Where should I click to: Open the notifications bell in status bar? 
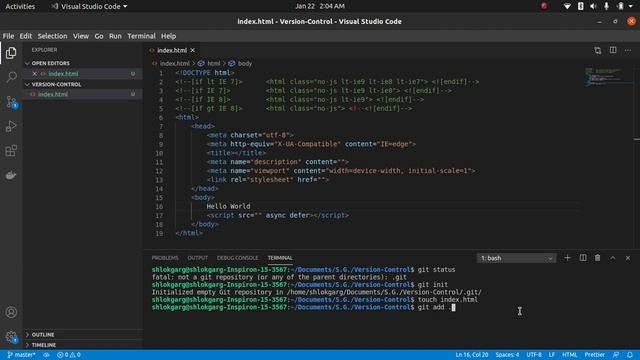tap(630, 355)
